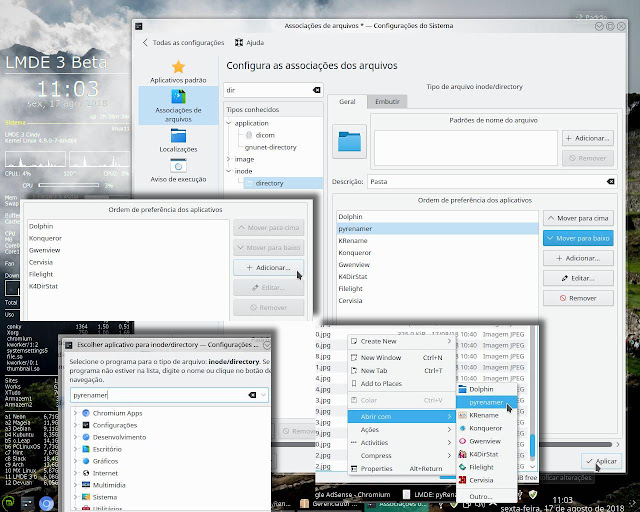The image size is (640, 512).
Task: Choose Filelight icon in Abrir com submenu
Action: point(462,467)
